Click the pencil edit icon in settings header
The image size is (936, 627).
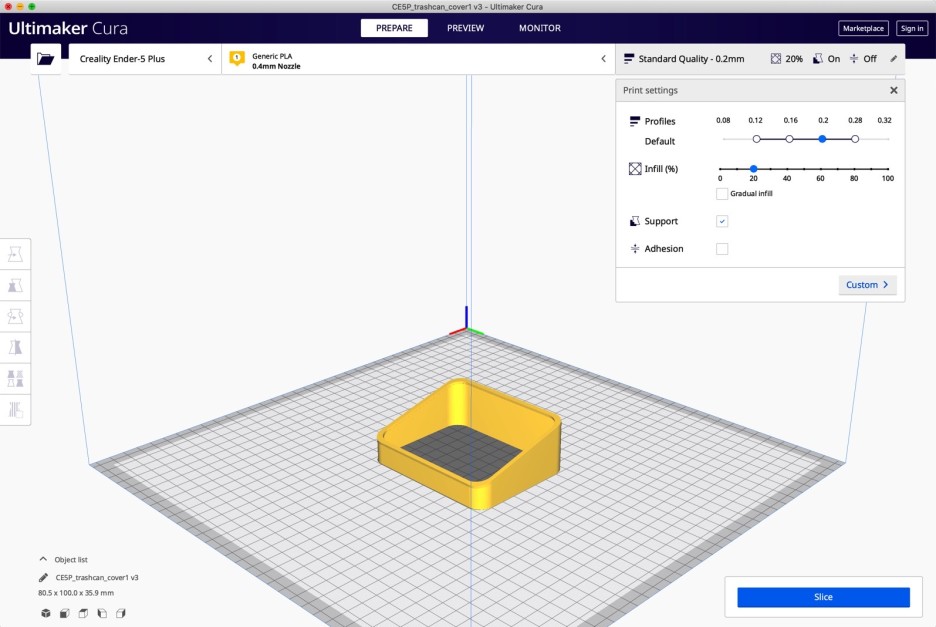[x=894, y=59]
